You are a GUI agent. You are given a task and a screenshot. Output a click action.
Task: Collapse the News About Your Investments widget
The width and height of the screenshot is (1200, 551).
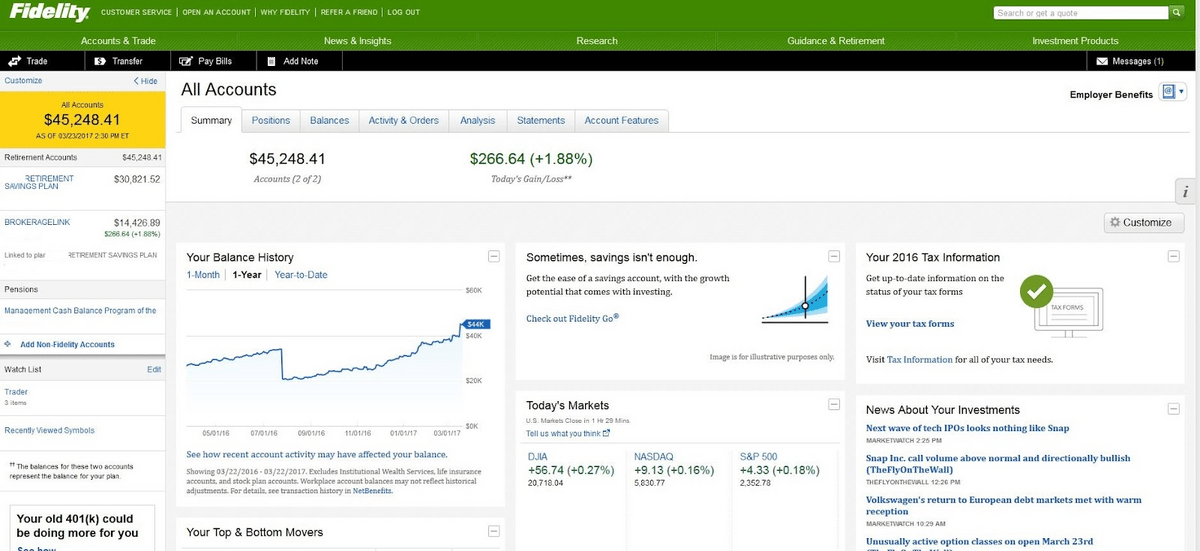coord(1173,409)
